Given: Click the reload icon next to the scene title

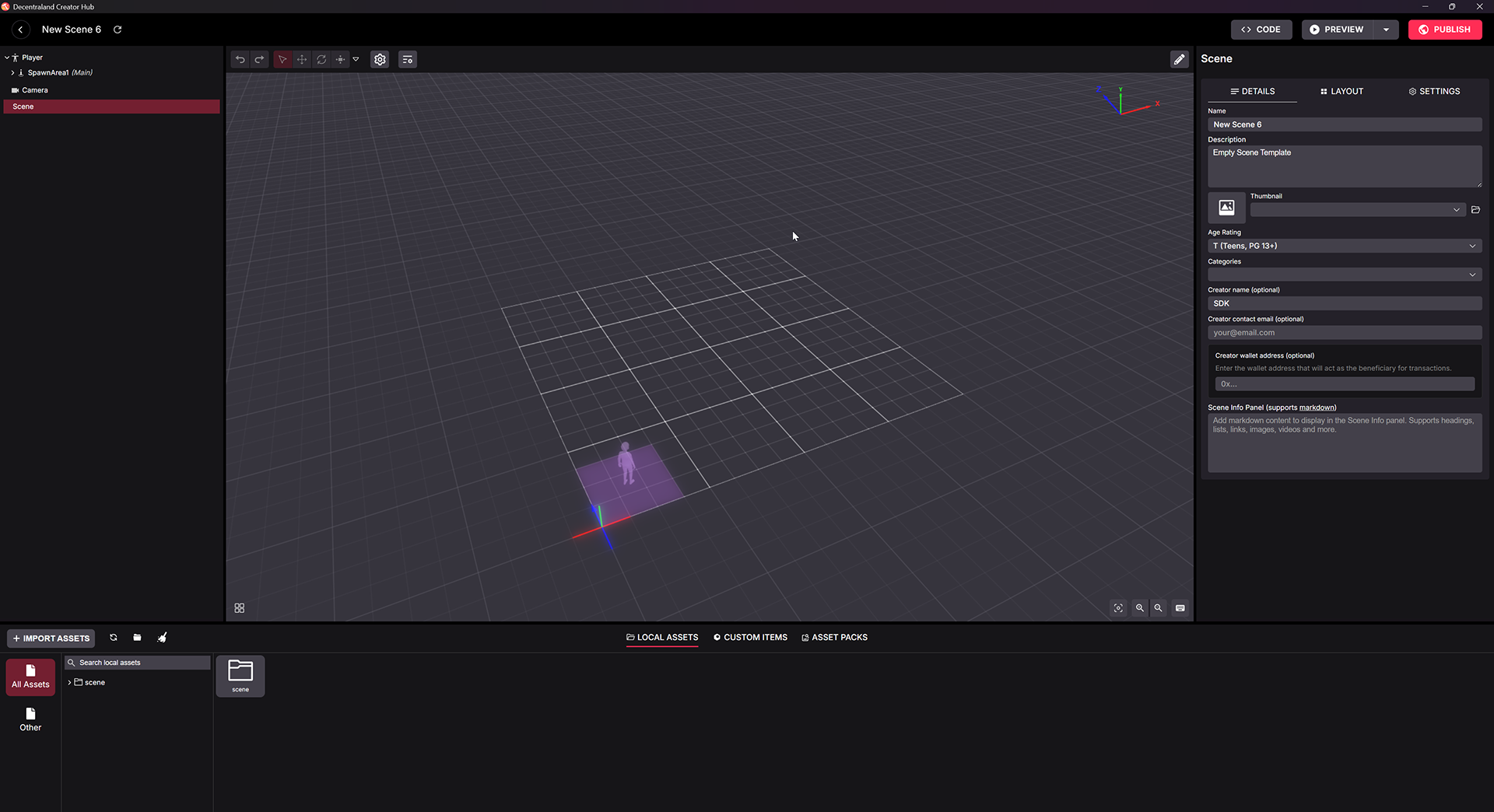Looking at the screenshot, I should click(117, 30).
